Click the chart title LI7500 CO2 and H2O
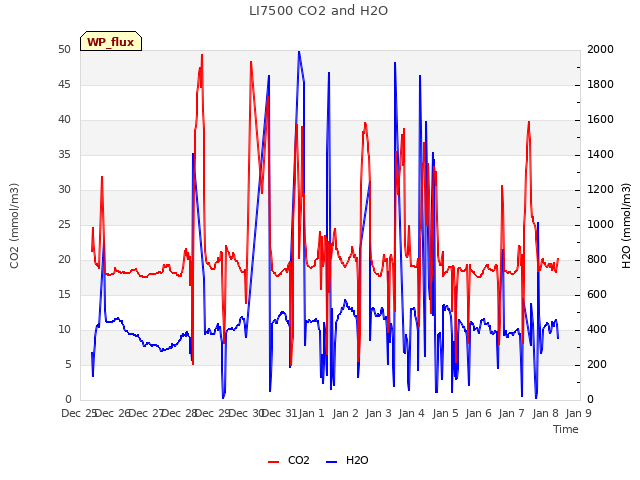 [318, 11]
